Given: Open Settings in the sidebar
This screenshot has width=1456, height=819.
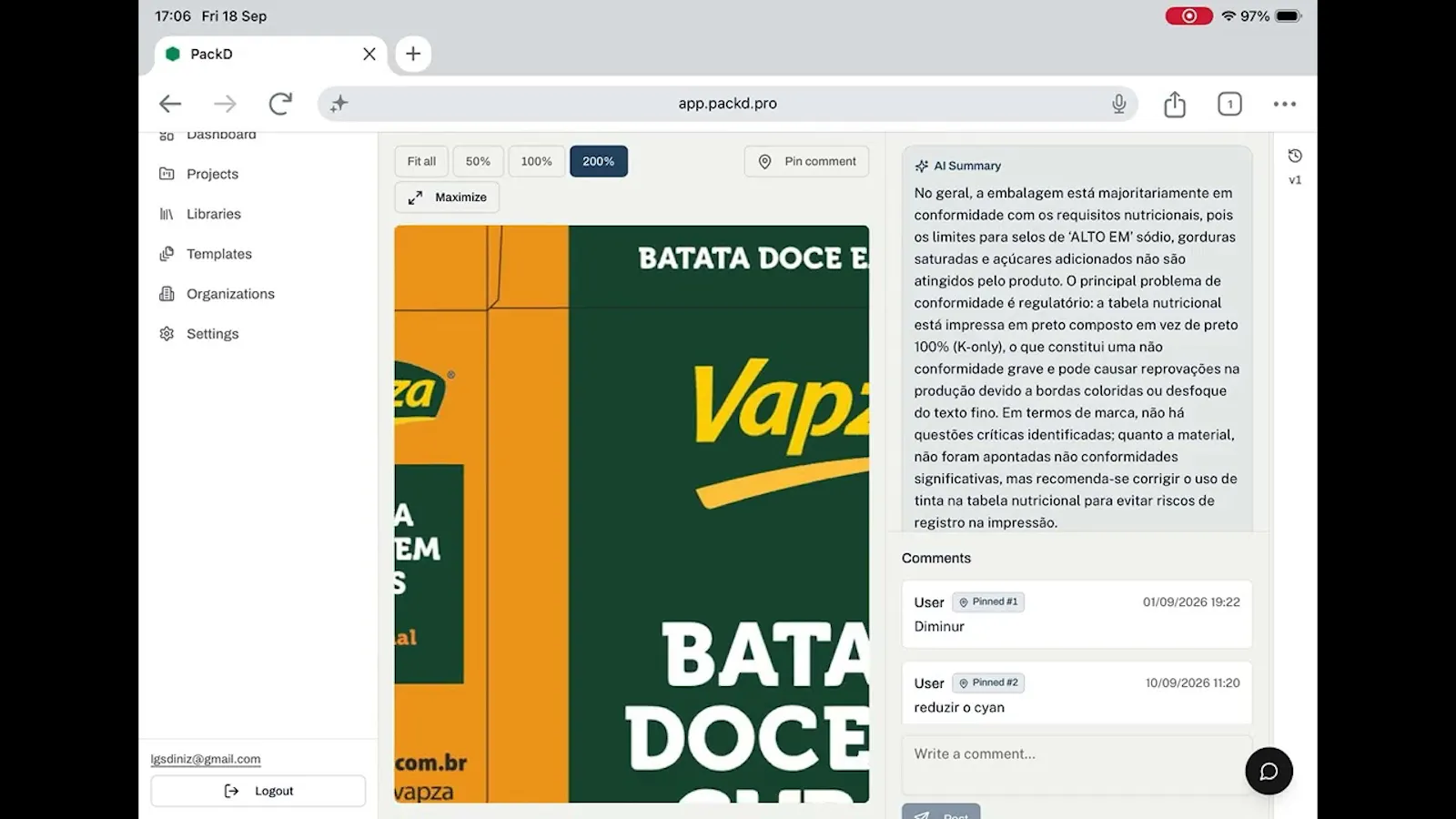Looking at the screenshot, I should pos(212,334).
